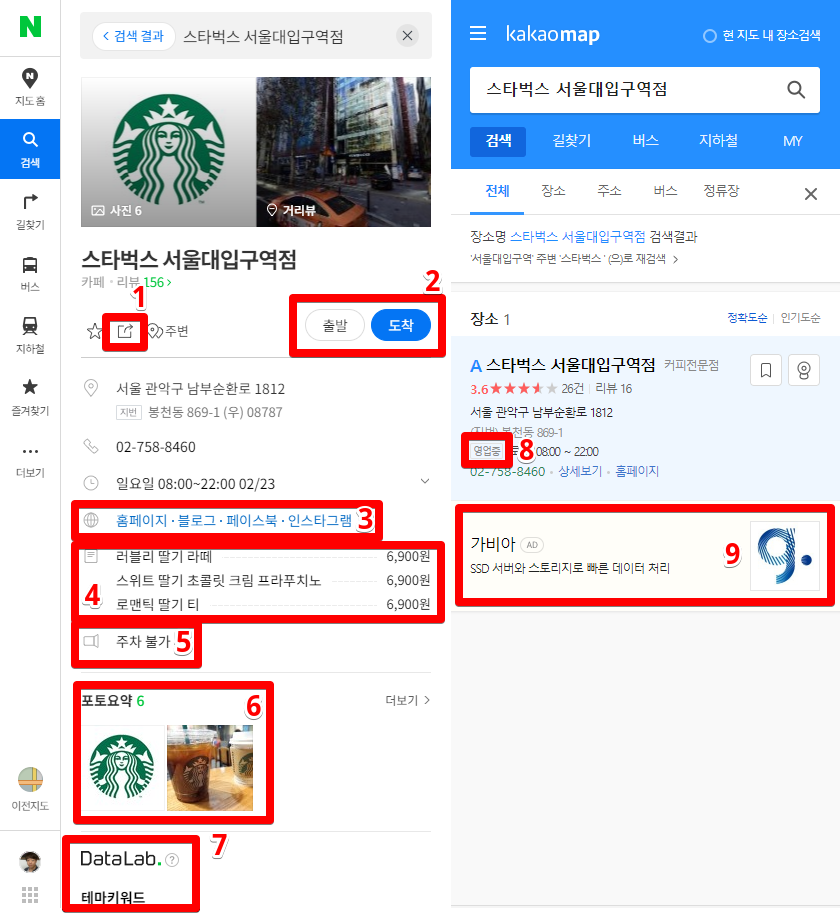Click the share icon next to star
840x916 pixels.
pyautogui.click(x=125, y=331)
